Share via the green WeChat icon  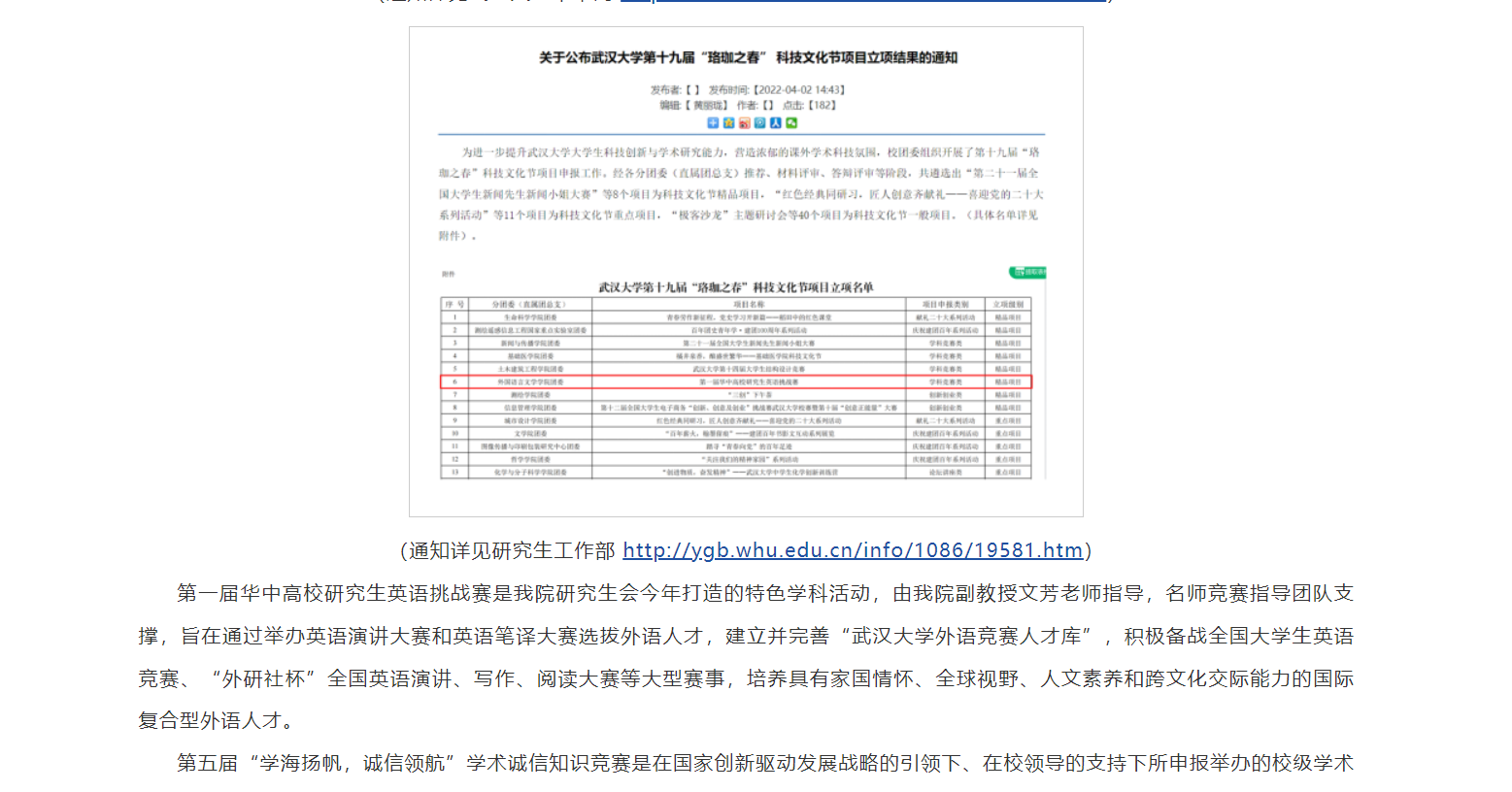click(x=791, y=123)
